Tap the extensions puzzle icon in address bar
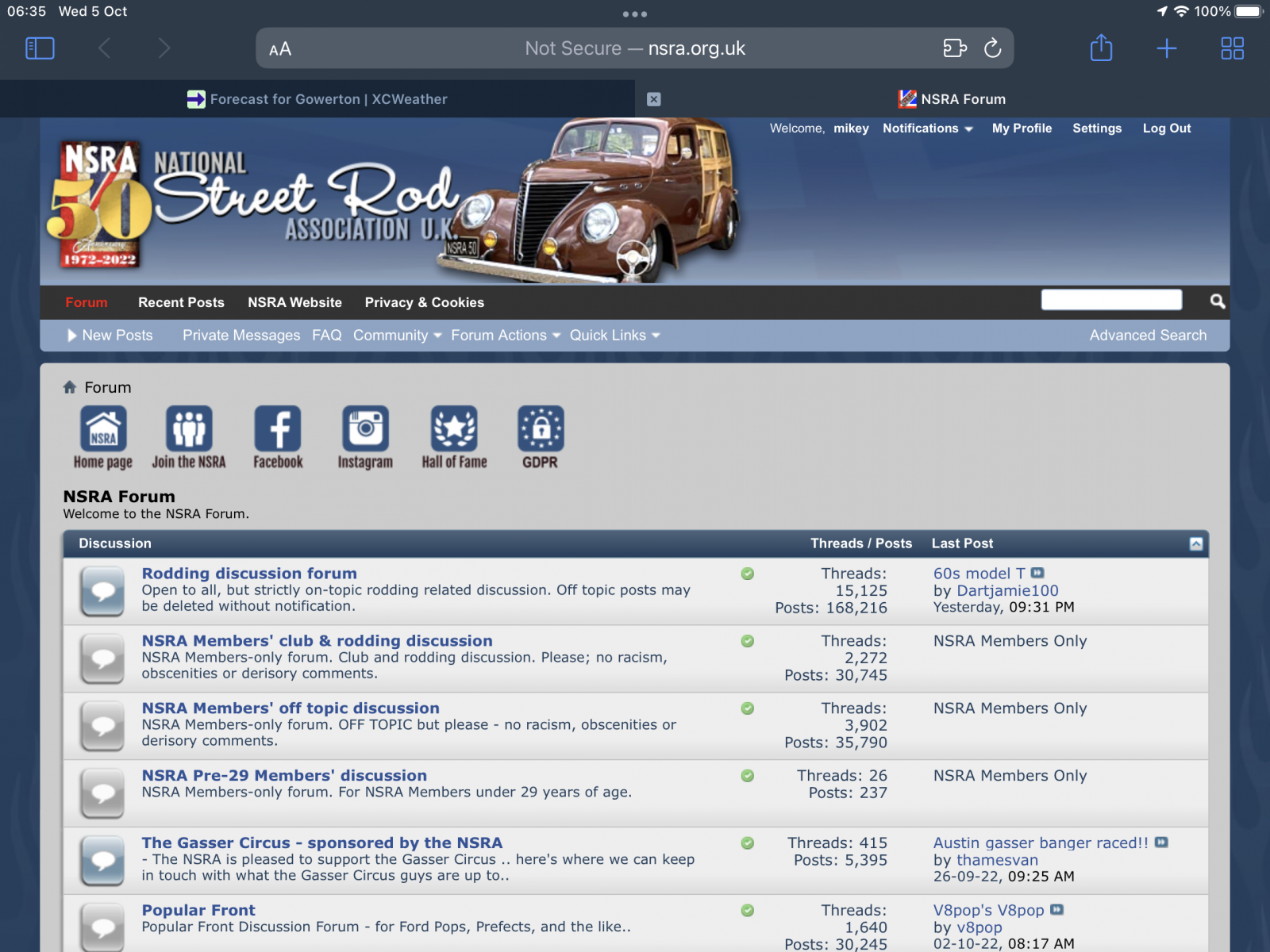Screen dimensions: 1270x952 pyautogui.click(x=955, y=48)
